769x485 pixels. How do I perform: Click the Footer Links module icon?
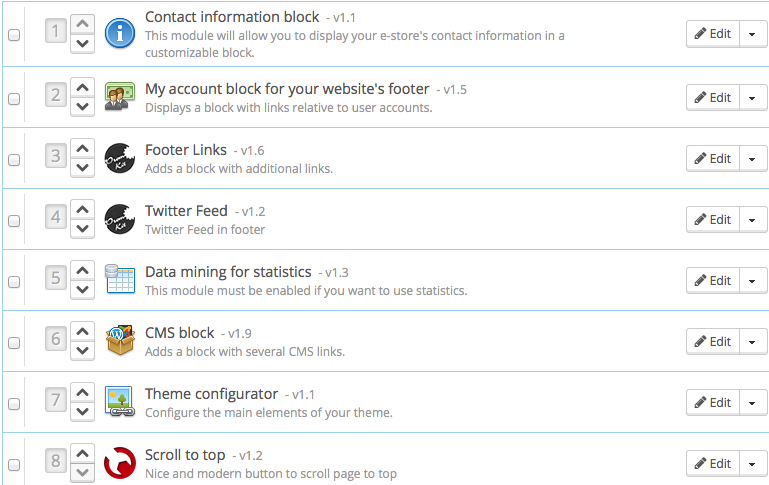[120, 158]
